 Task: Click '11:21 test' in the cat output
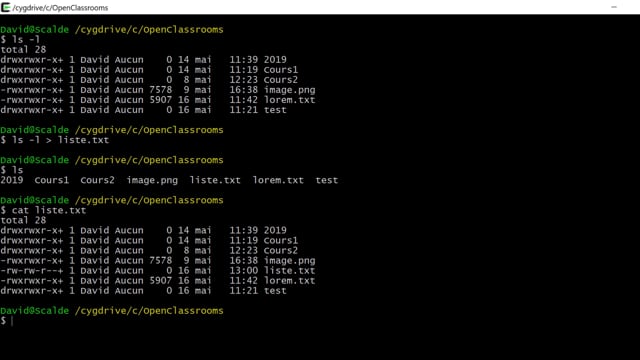tap(258, 291)
